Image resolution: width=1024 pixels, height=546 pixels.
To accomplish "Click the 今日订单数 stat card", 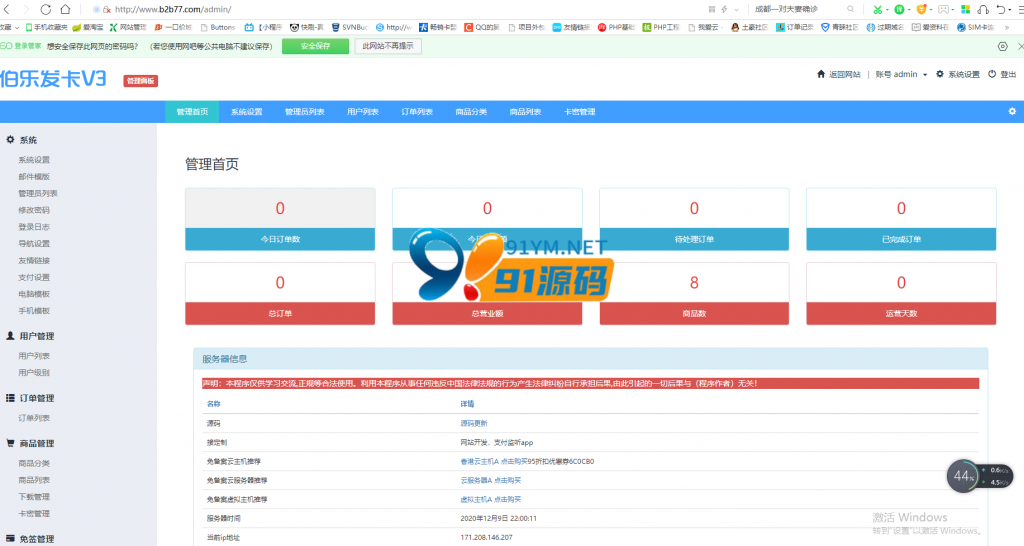I will pos(280,219).
